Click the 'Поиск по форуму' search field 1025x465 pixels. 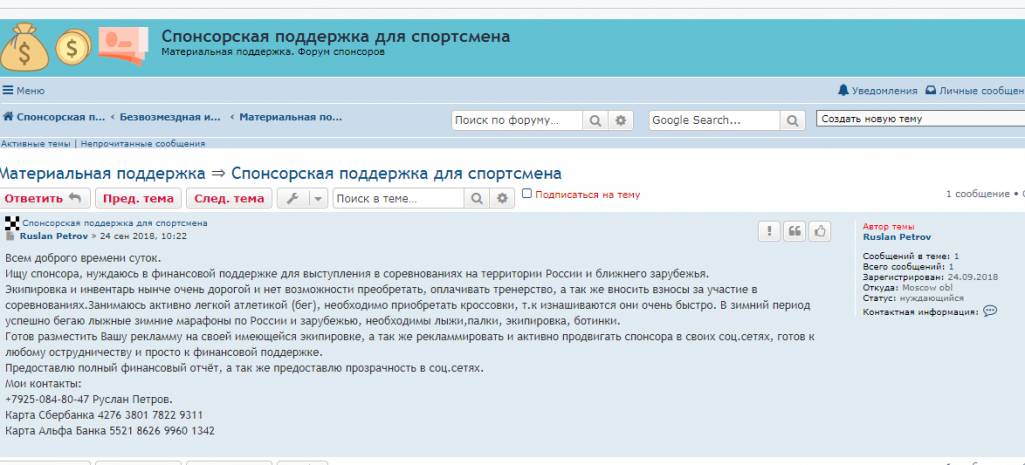516,120
